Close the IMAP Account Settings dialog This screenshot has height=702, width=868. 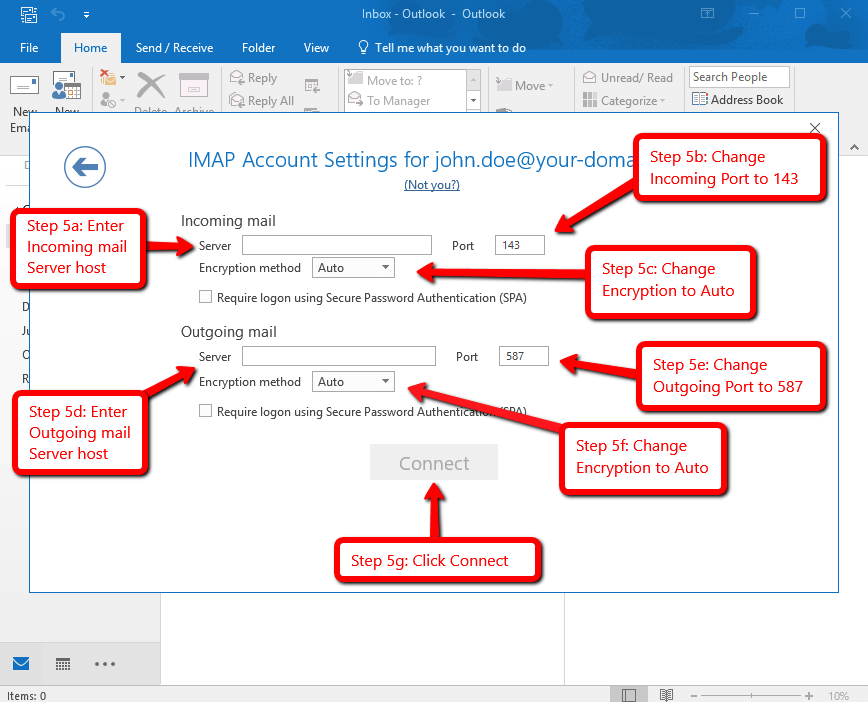[x=814, y=128]
